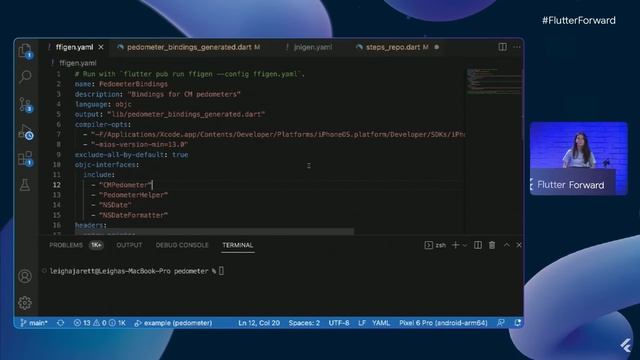Click the ffigen.yaml breadcrumb
This screenshot has width=640, height=360.
78,63
